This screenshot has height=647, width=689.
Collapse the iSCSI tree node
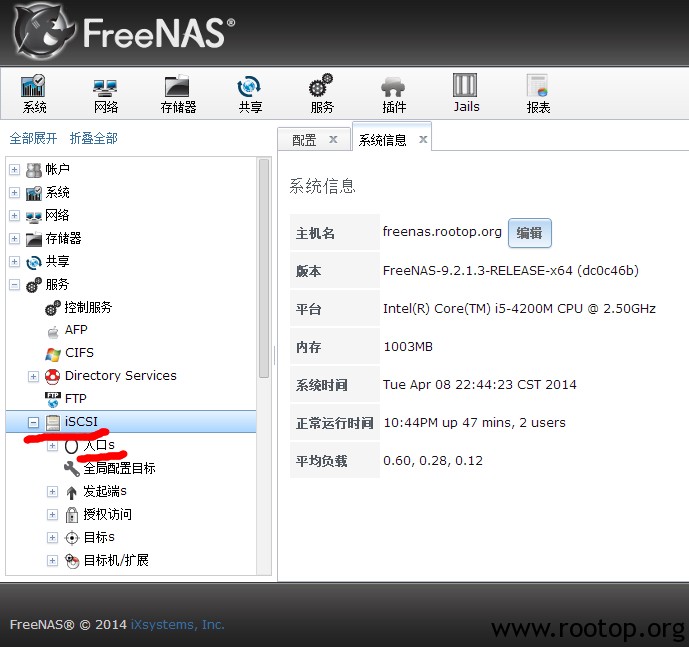tap(33, 422)
